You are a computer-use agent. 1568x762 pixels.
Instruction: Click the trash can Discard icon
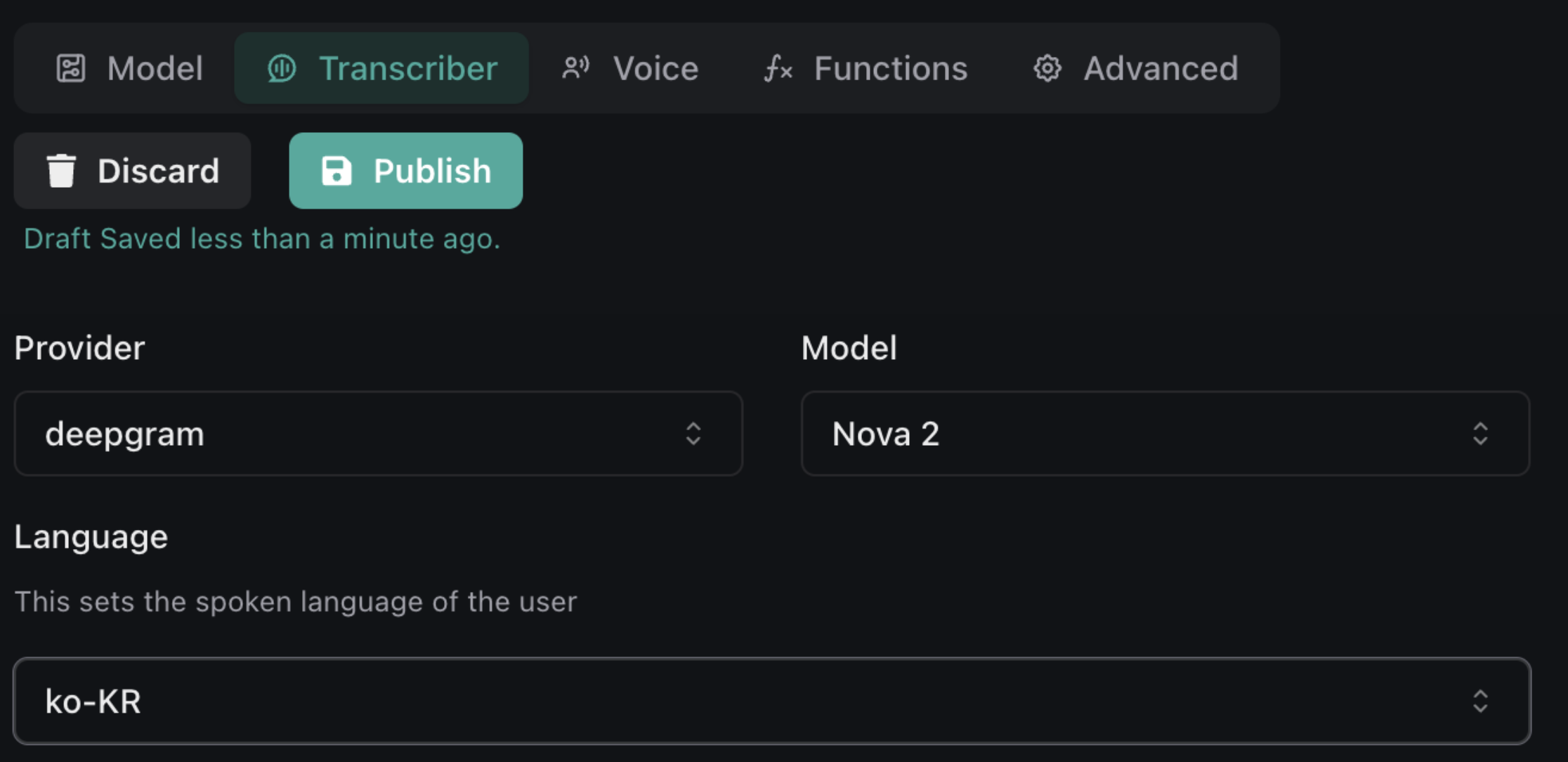(61, 171)
